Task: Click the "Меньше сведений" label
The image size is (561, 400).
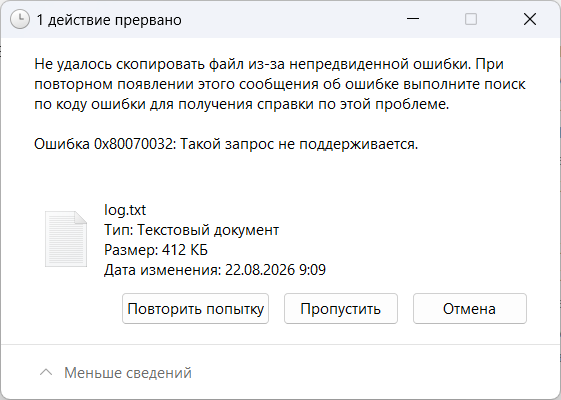Action: coord(128,372)
